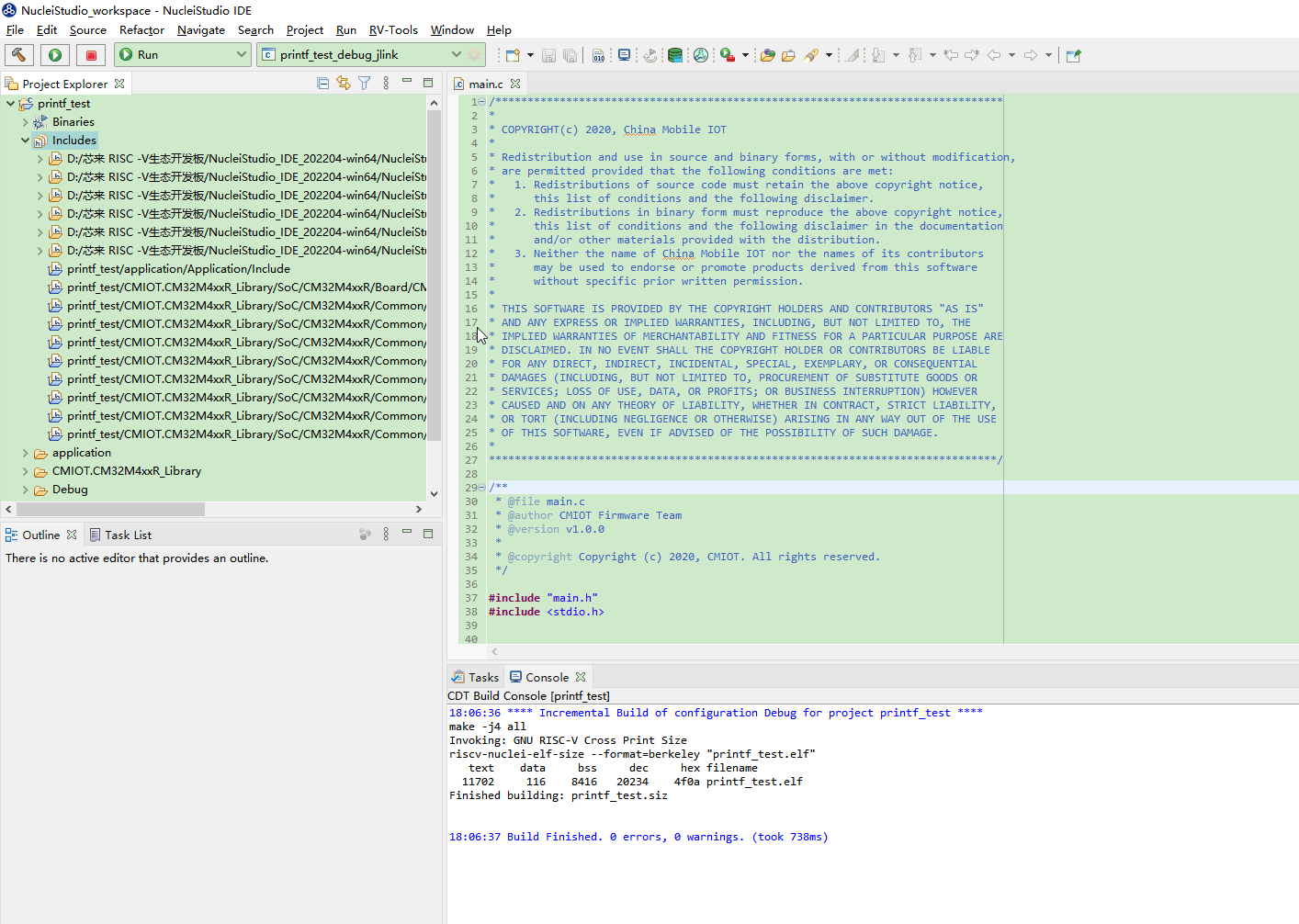Click the open folder task icon
Viewport: 1299px width, 924px height.
[x=788, y=55]
